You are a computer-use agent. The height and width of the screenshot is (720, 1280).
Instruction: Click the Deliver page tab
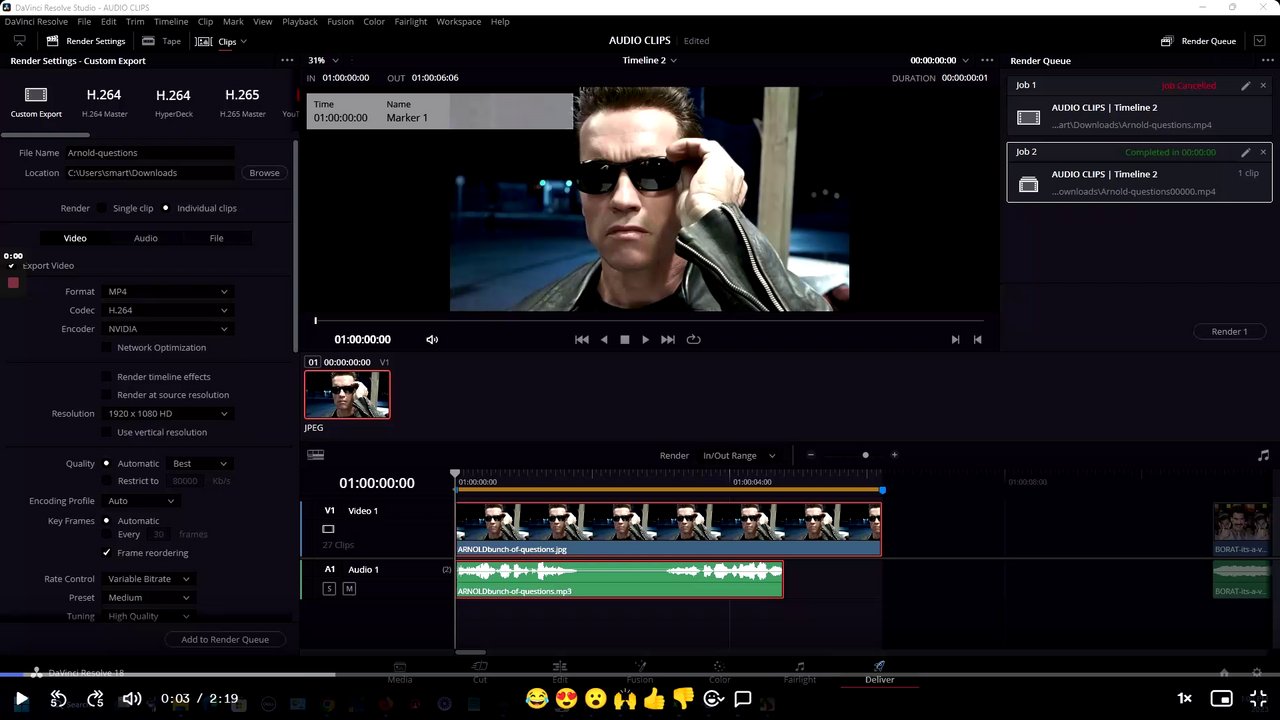tap(880, 673)
